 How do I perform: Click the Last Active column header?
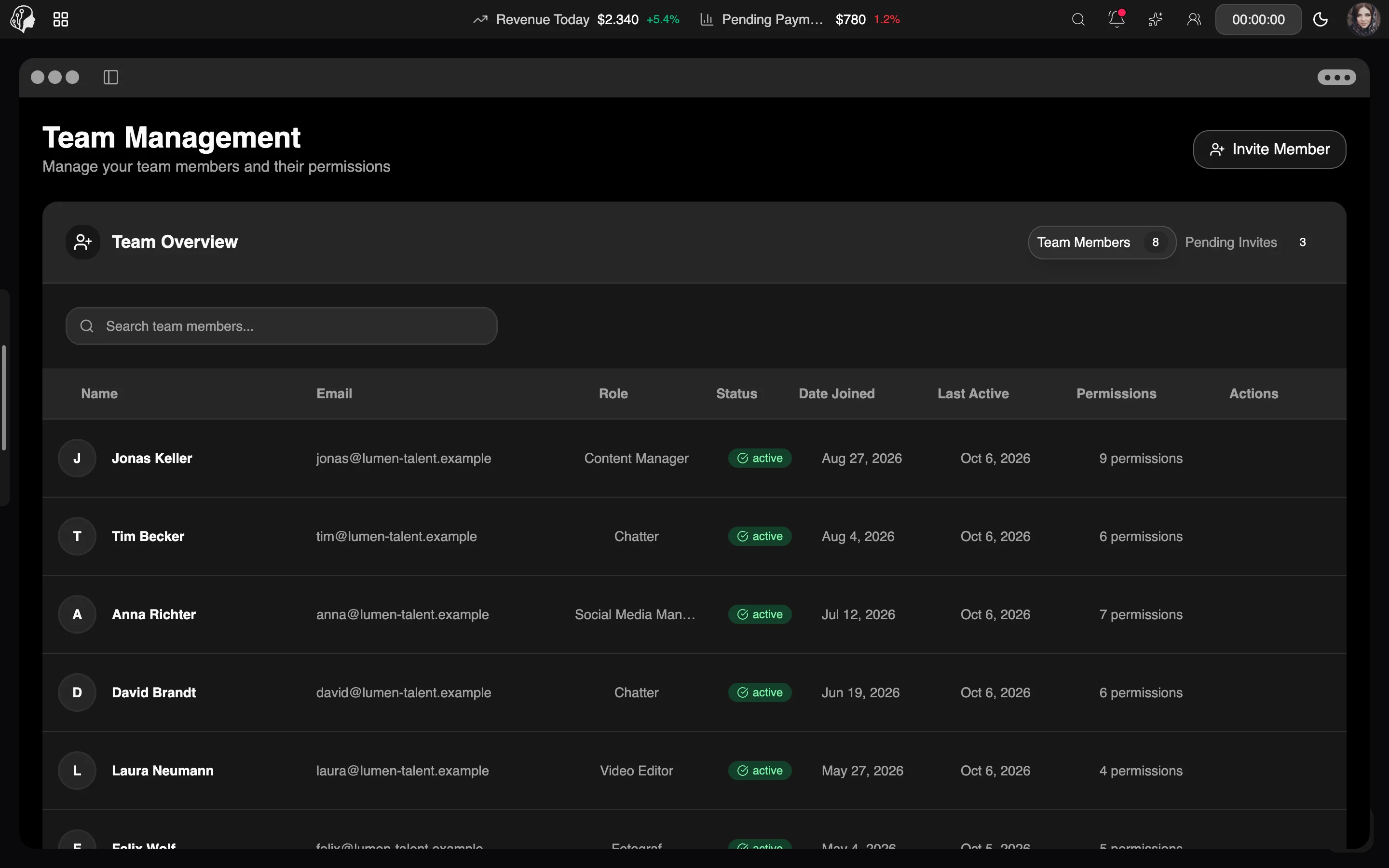(x=973, y=394)
